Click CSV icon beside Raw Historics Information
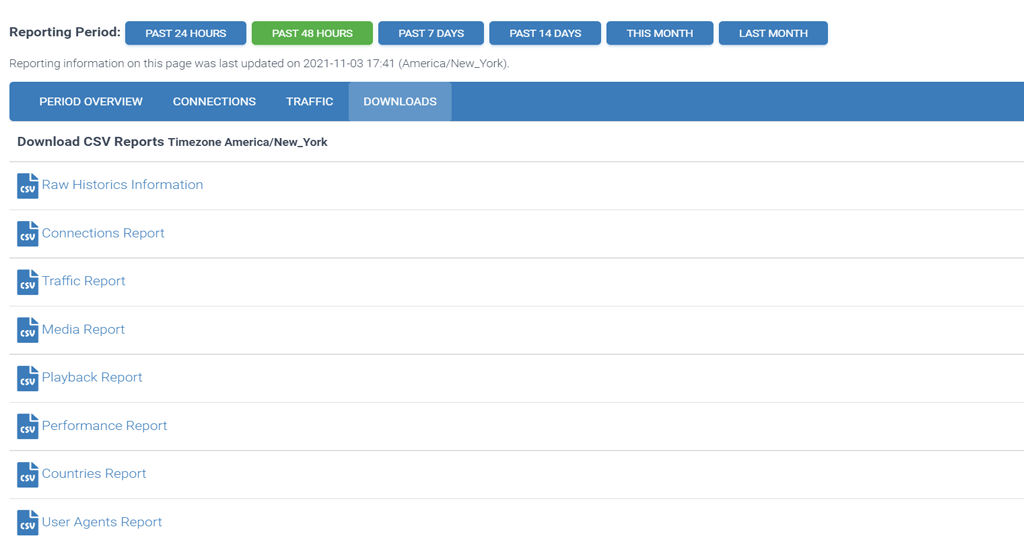 point(27,186)
